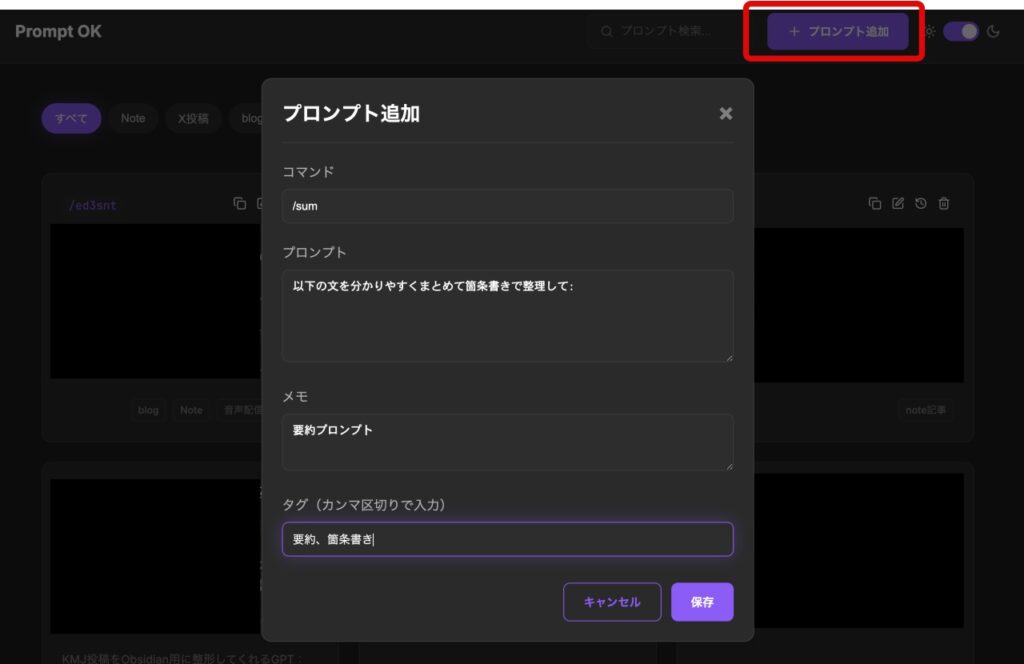Image resolution: width=1024 pixels, height=664 pixels.
Task: Open history icon on the right card
Action: pos(921,204)
